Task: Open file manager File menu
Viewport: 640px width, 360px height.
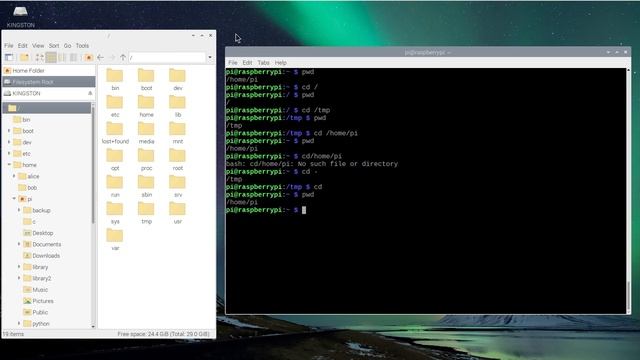Action: [x=9, y=46]
